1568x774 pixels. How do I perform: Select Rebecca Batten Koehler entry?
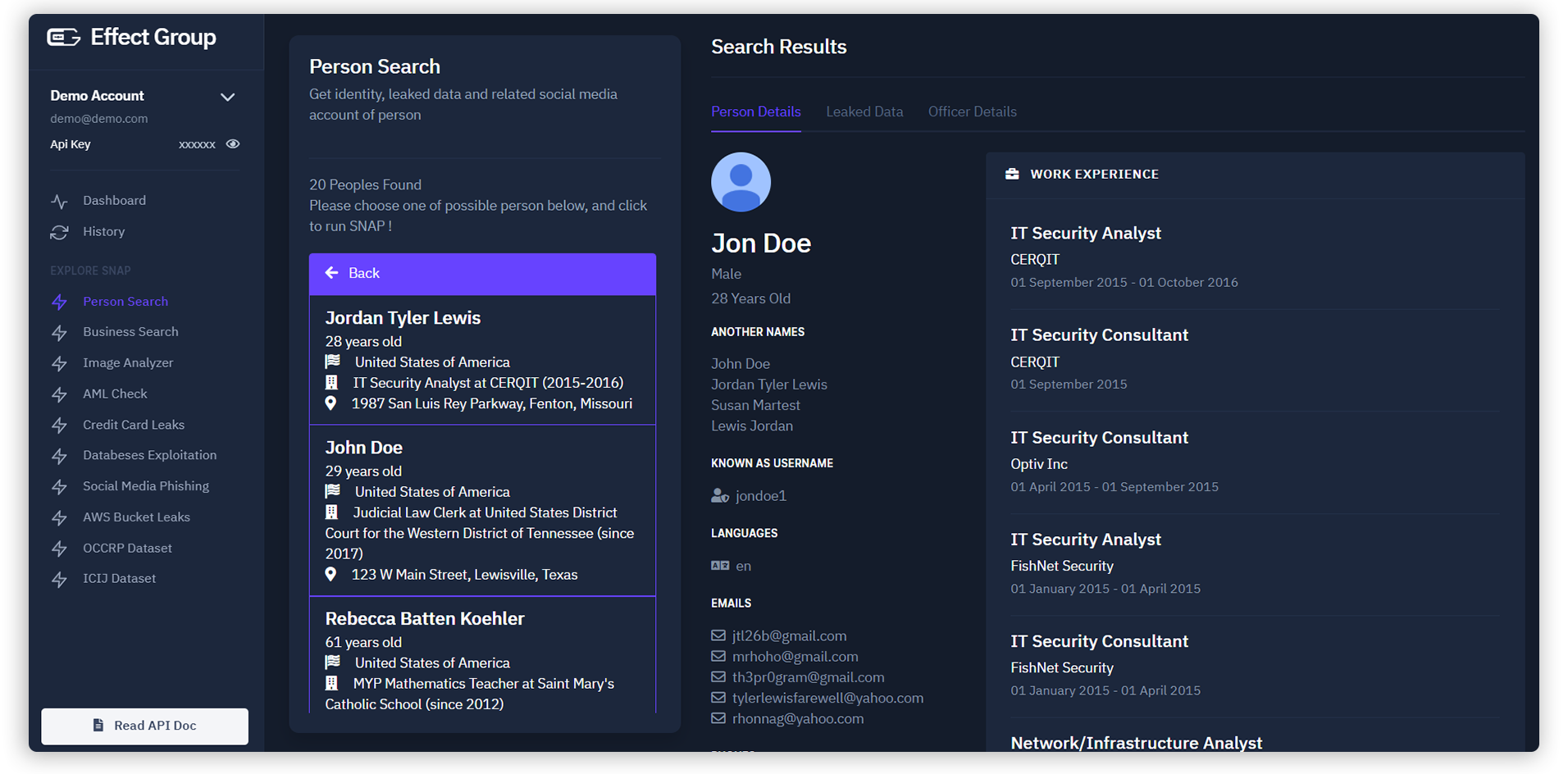[x=482, y=655]
